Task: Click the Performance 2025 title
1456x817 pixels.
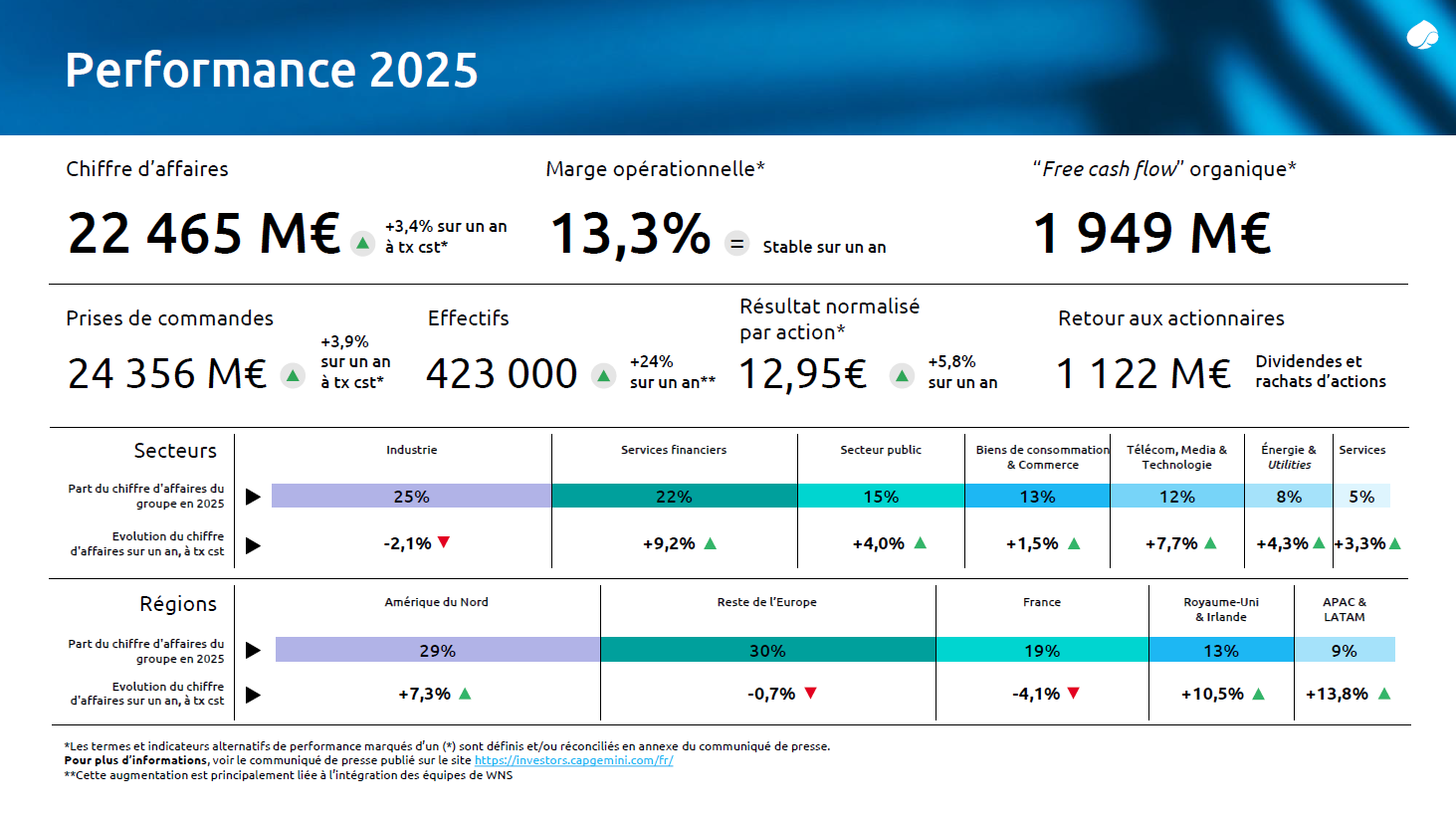Action: coord(271,70)
